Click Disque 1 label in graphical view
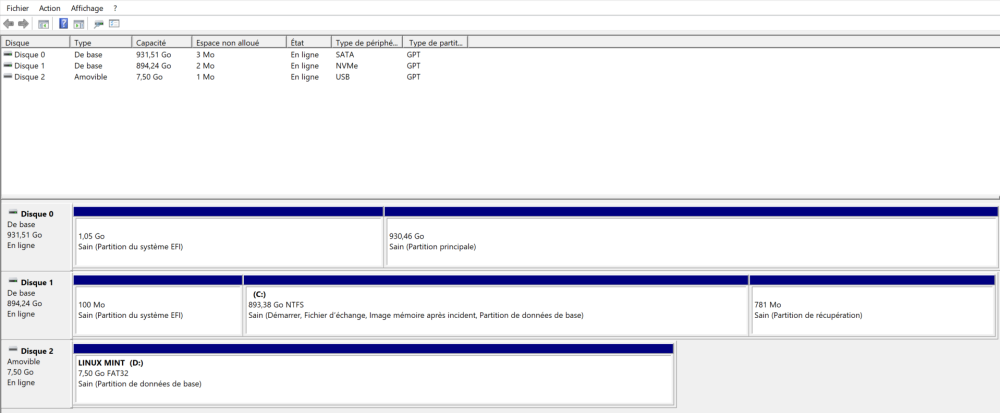Image resolution: width=1000 pixels, height=413 pixels. point(37,282)
